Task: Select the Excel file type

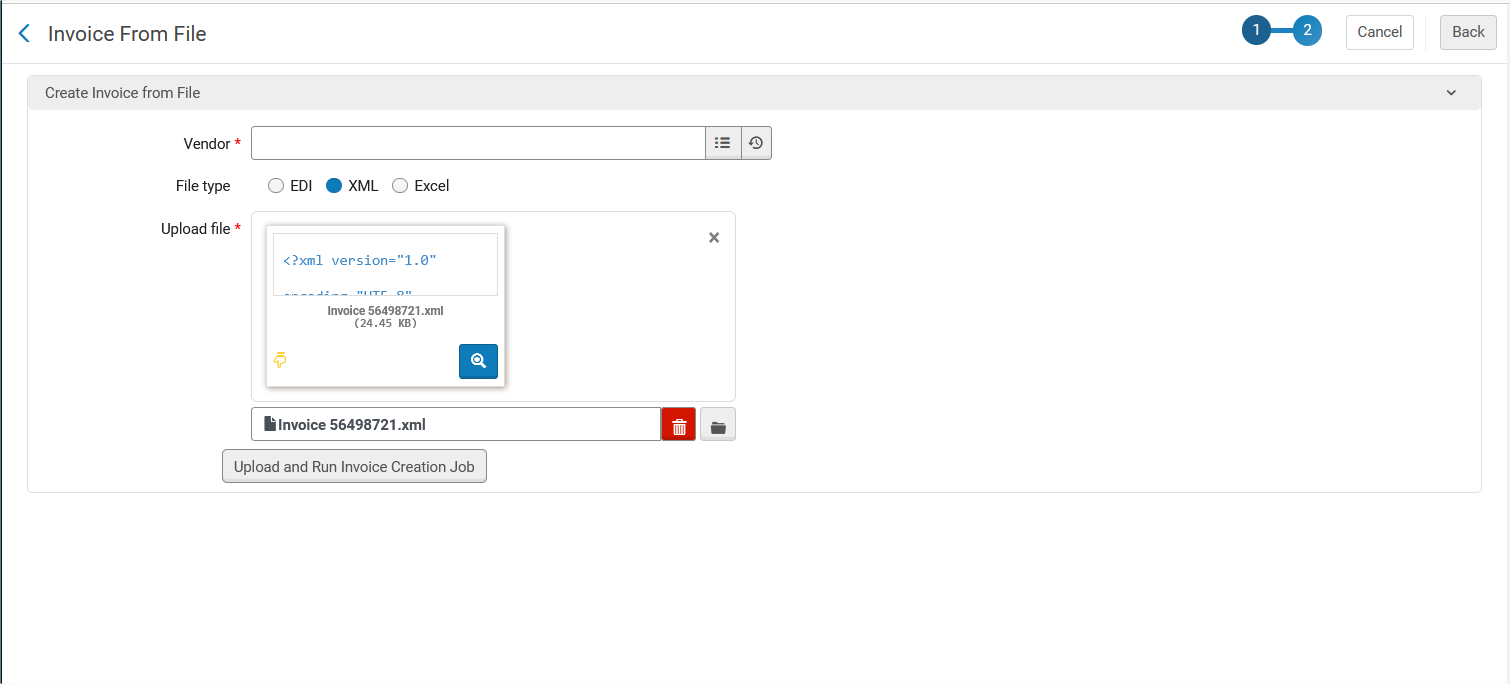Action: [400, 186]
